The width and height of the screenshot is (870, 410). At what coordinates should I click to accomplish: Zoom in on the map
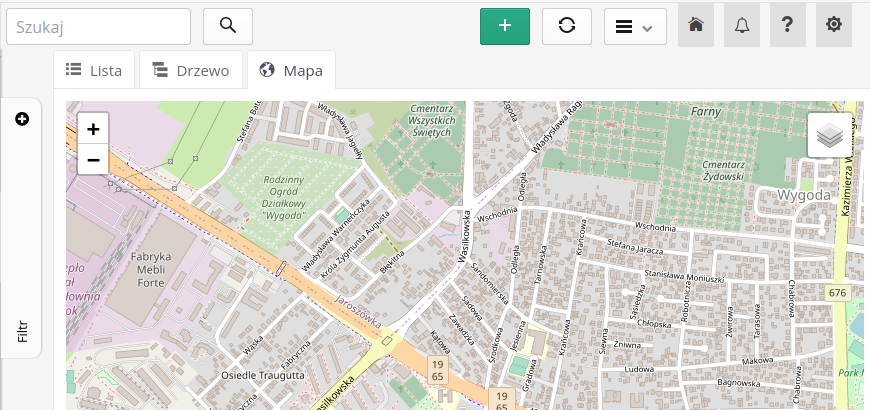(93, 129)
